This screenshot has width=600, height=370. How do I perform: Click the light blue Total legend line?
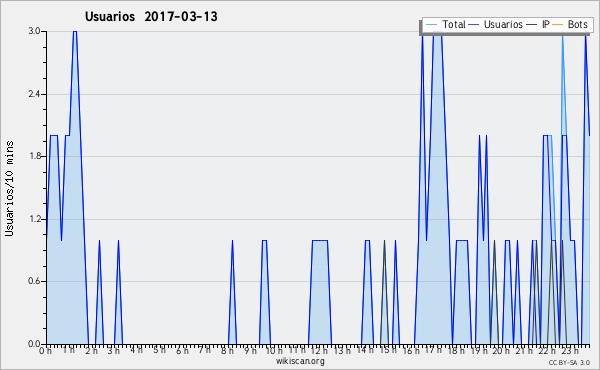pyautogui.click(x=432, y=25)
